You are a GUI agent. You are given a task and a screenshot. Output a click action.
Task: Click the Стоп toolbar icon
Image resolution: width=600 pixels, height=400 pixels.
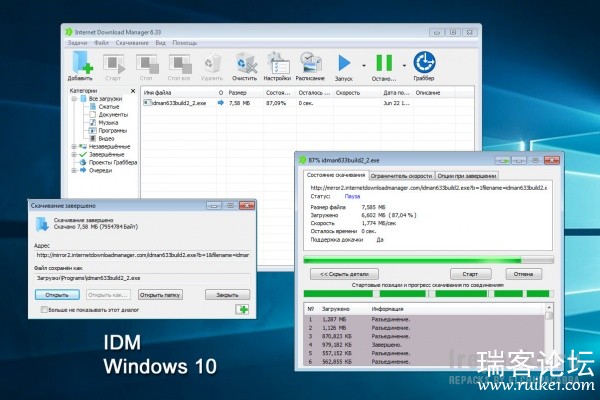click(x=147, y=64)
